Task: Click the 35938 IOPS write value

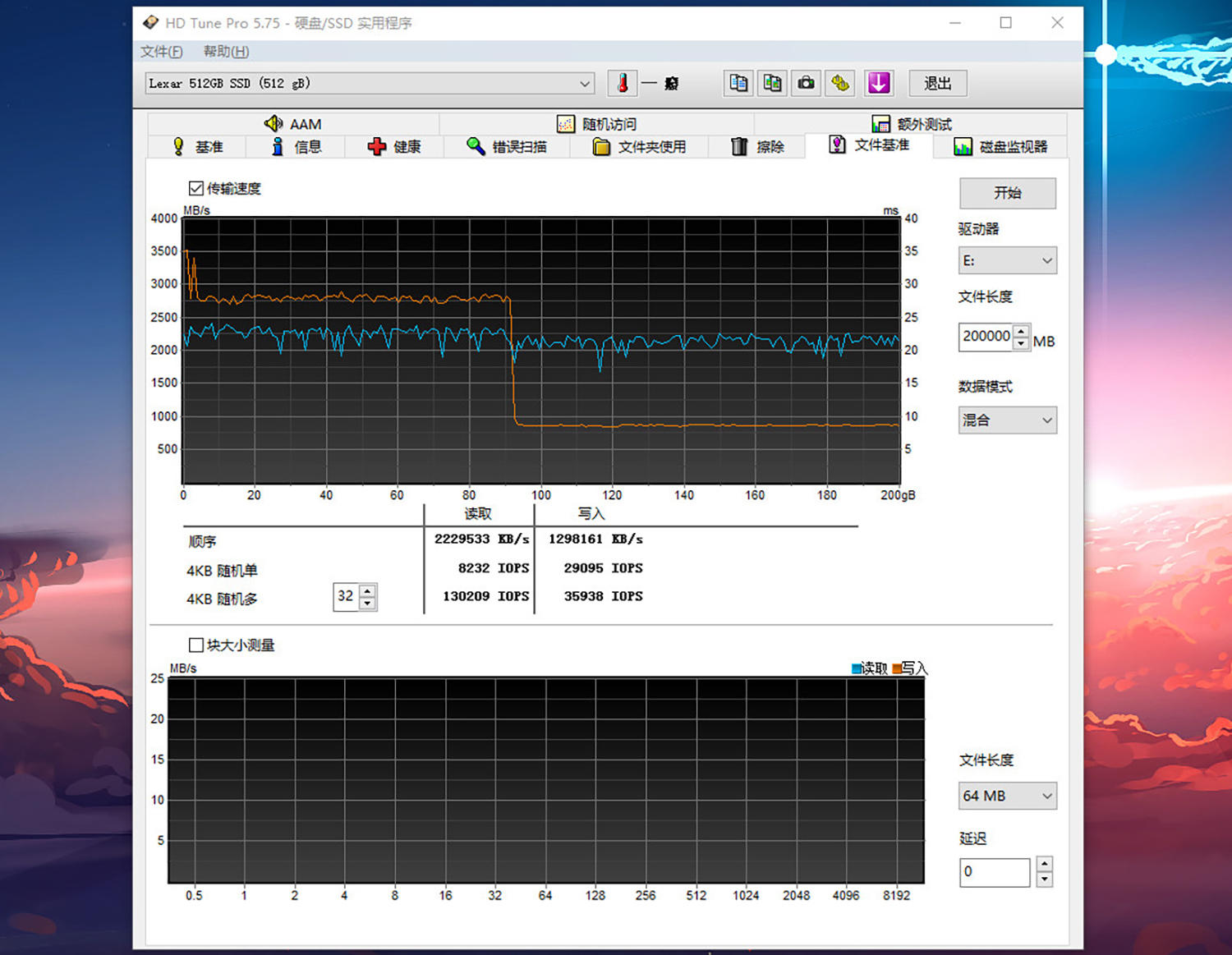Action: [x=603, y=596]
